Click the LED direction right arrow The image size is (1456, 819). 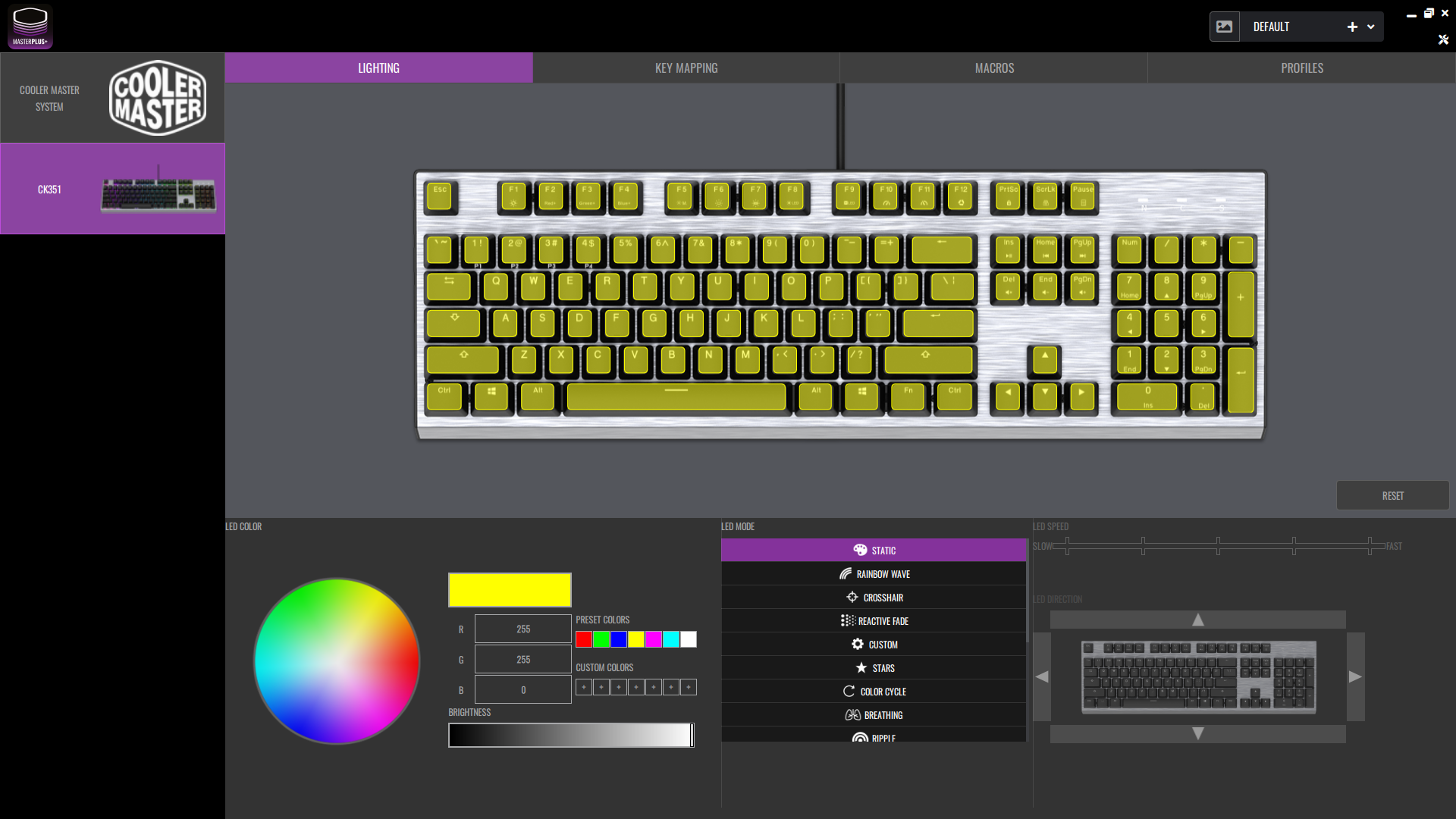point(1355,676)
